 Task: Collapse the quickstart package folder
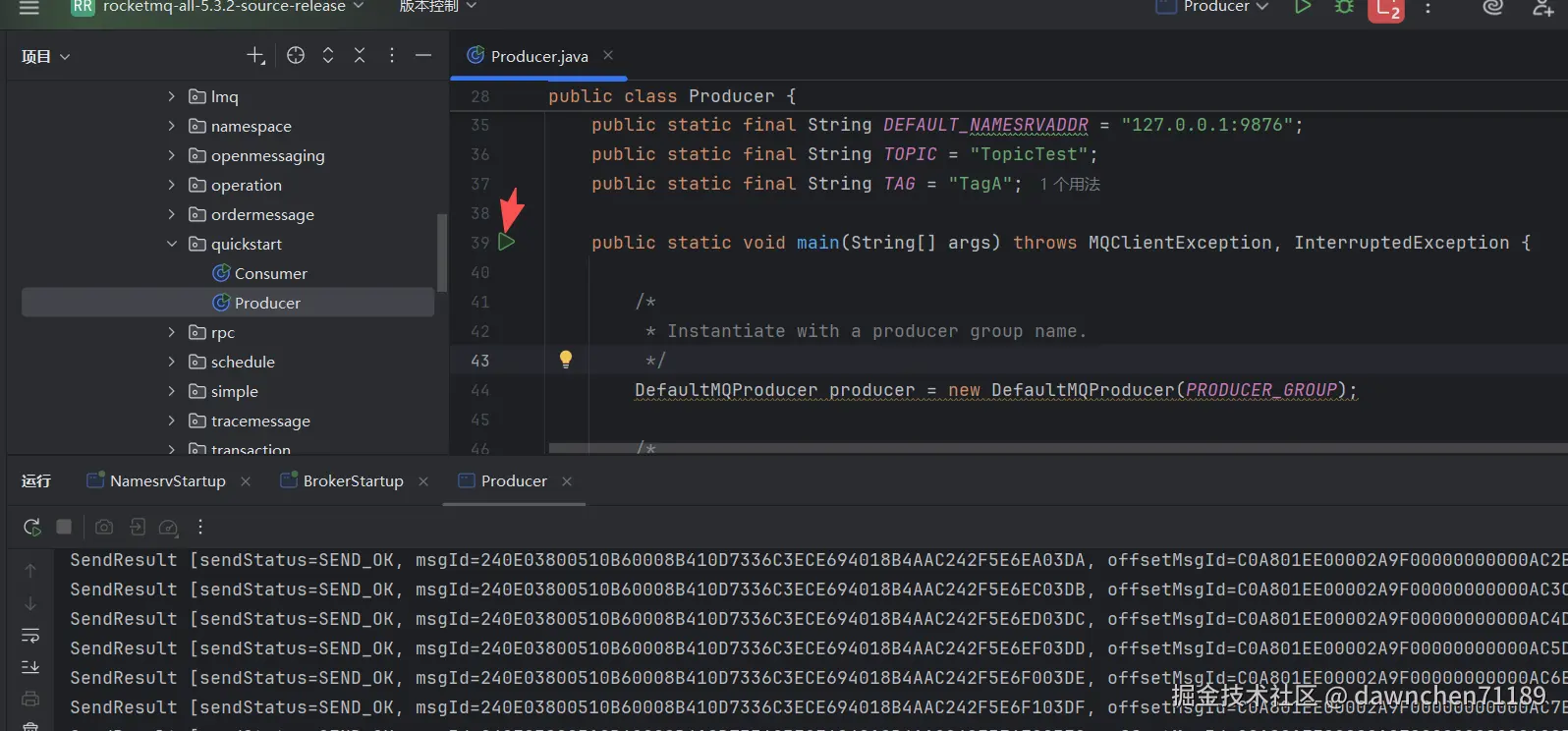click(172, 244)
